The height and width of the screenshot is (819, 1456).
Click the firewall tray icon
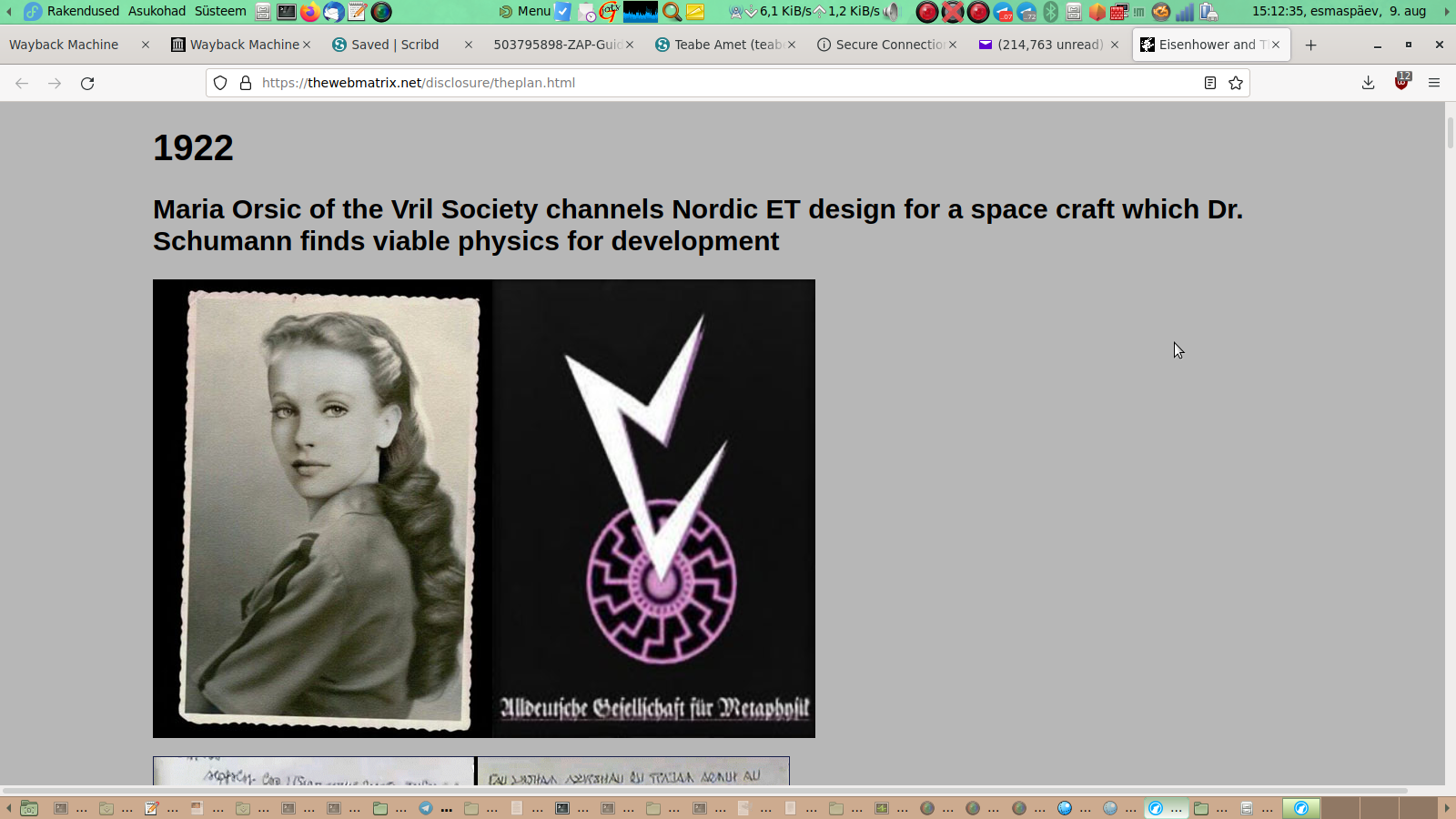click(1119, 12)
